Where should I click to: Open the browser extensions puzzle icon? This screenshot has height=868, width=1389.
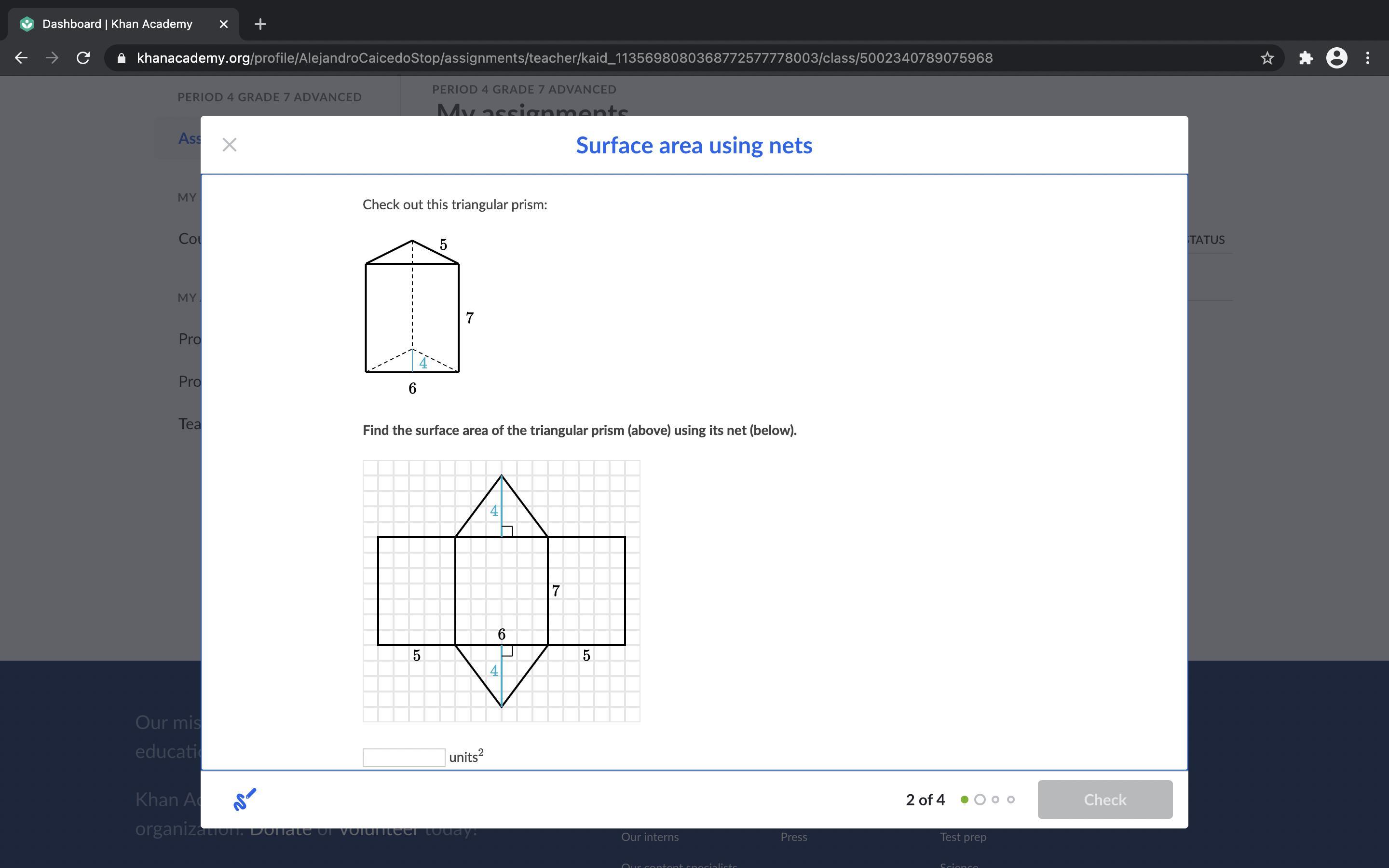[1306, 58]
